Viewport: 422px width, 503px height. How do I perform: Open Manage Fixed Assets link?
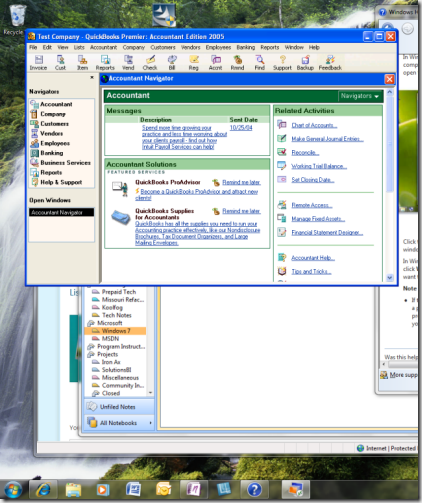pyautogui.click(x=318, y=219)
